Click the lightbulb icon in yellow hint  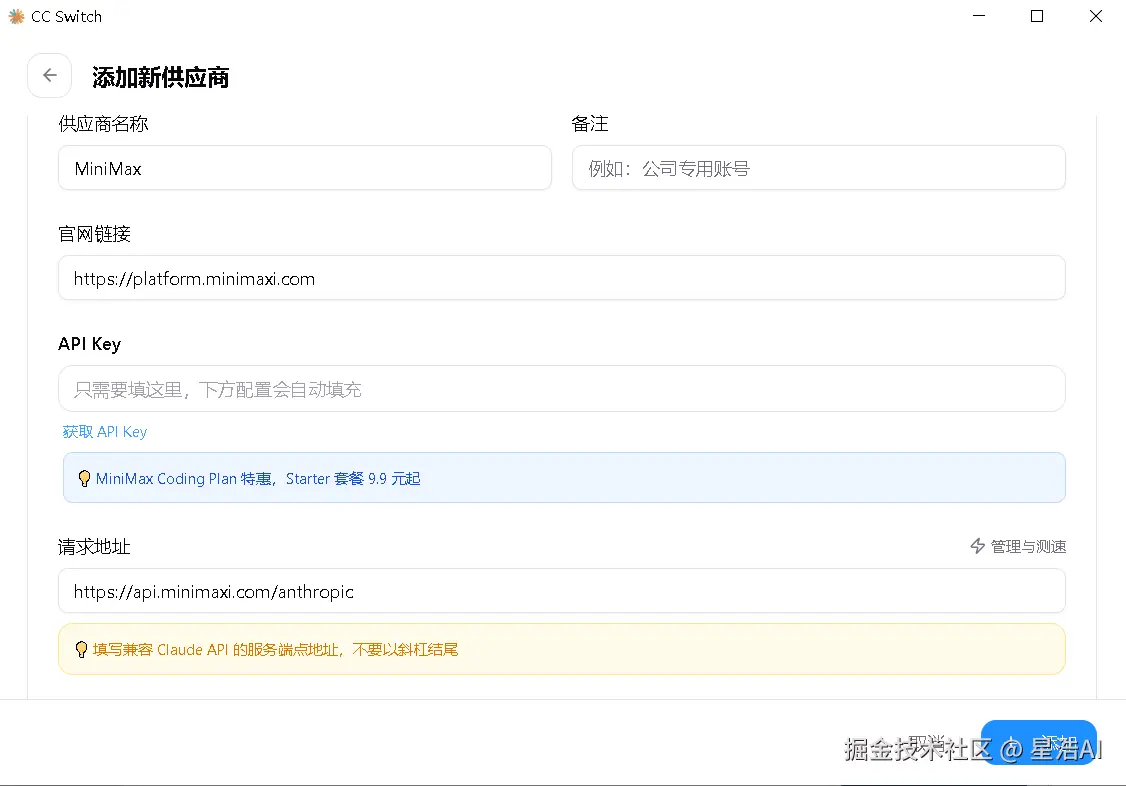(81, 650)
